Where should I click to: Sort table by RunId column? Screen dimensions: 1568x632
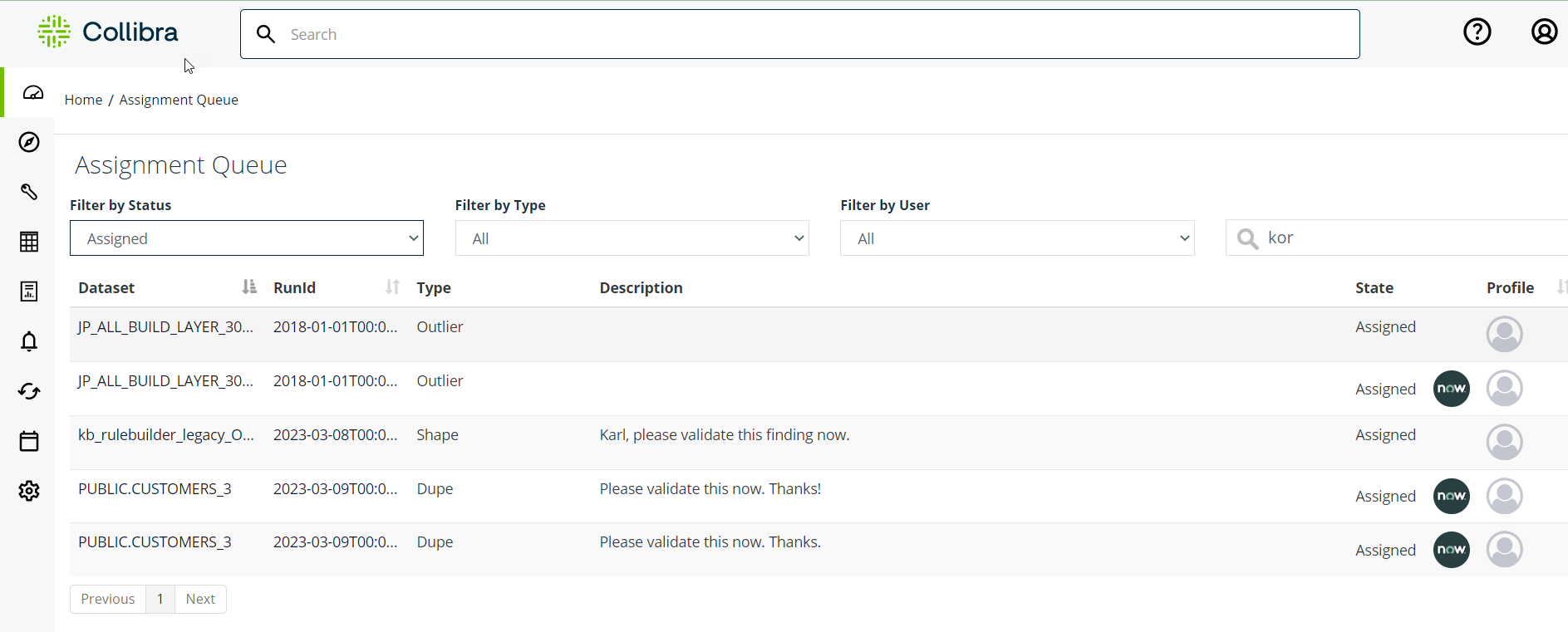point(392,287)
